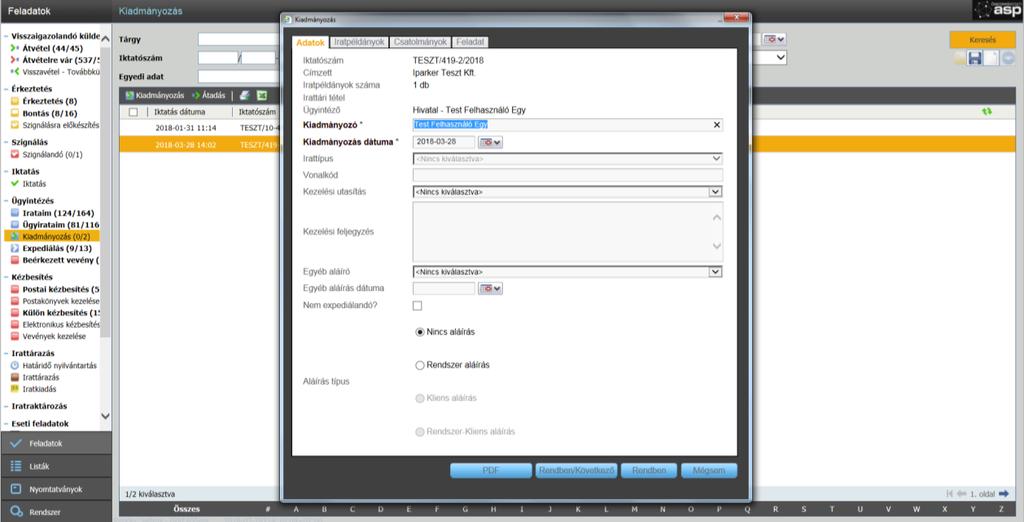This screenshot has width=1024, height=522.
Task: Click sidebar scroll down arrow
Action: click(x=105, y=416)
